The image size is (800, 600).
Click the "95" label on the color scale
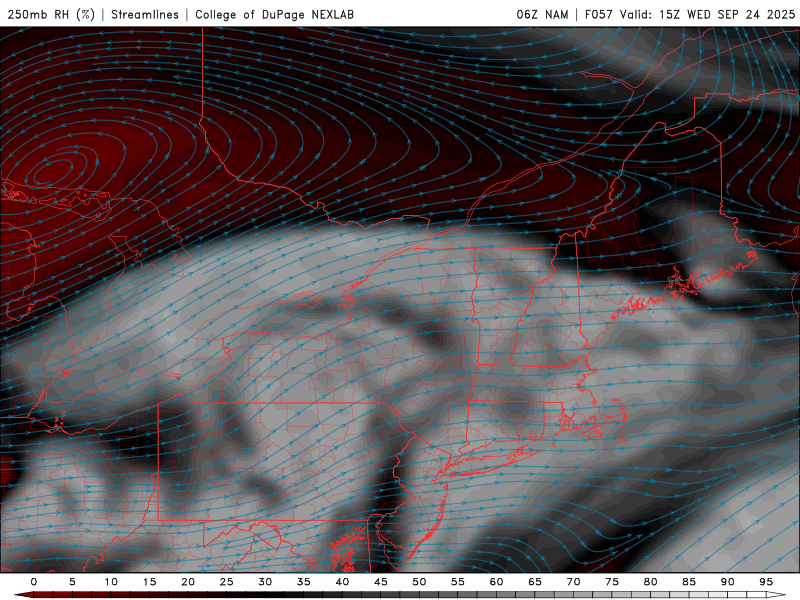(766, 582)
